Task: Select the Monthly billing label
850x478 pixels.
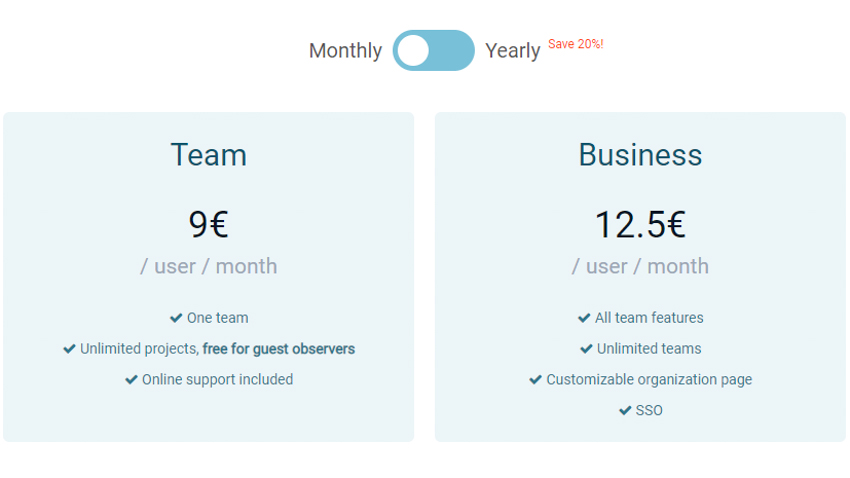Action: pyautogui.click(x=345, y=50)
